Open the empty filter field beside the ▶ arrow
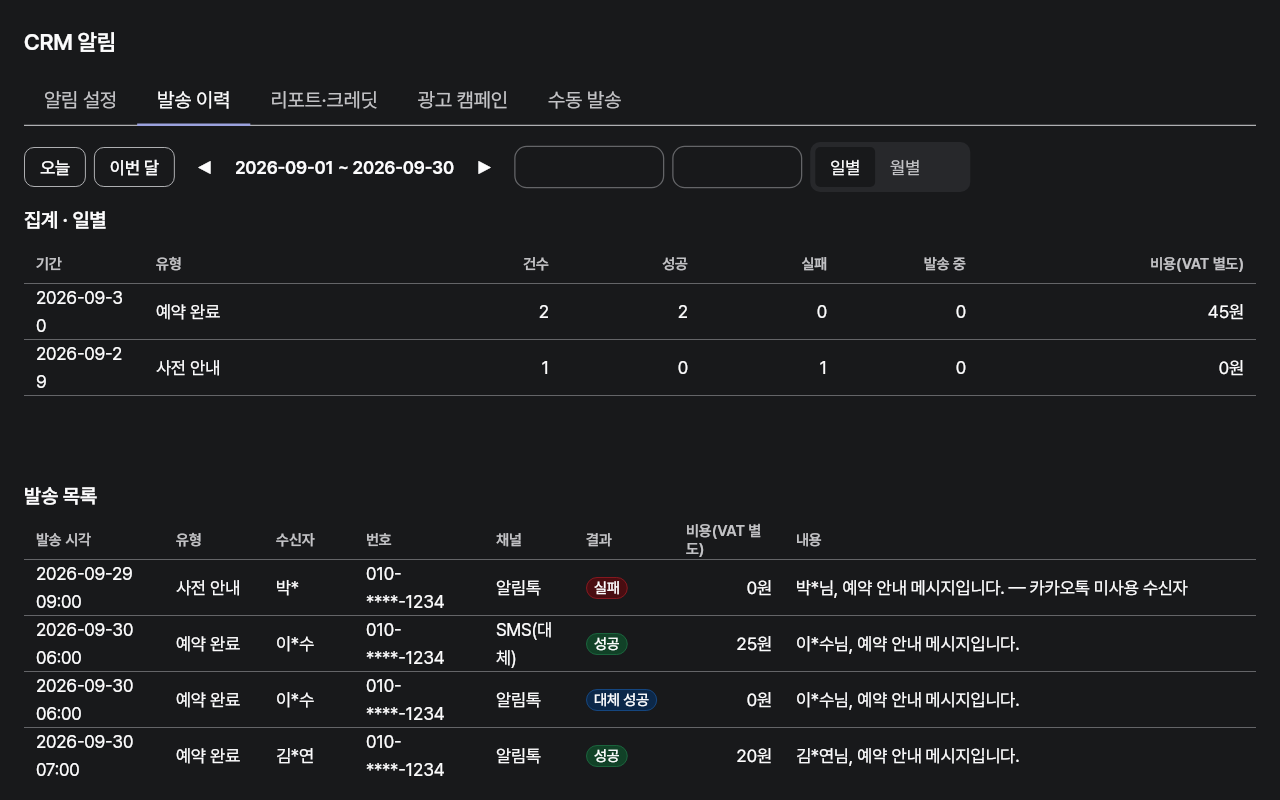Image resolution: width=1280 pixels, height=800 pixels. [589, 167]
